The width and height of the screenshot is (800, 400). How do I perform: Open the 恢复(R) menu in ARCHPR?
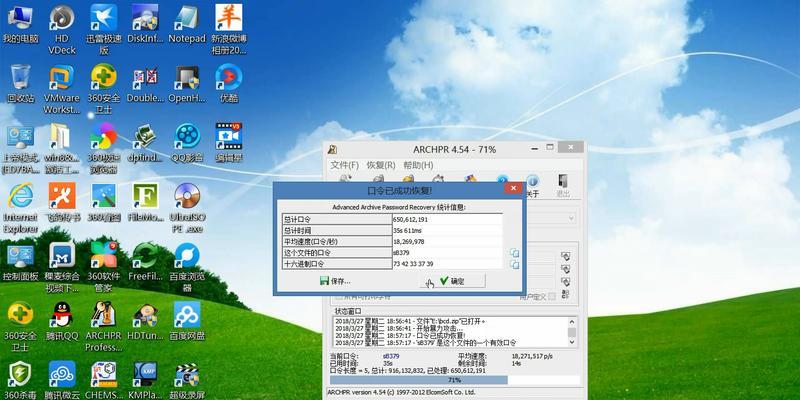click(381, 165)
